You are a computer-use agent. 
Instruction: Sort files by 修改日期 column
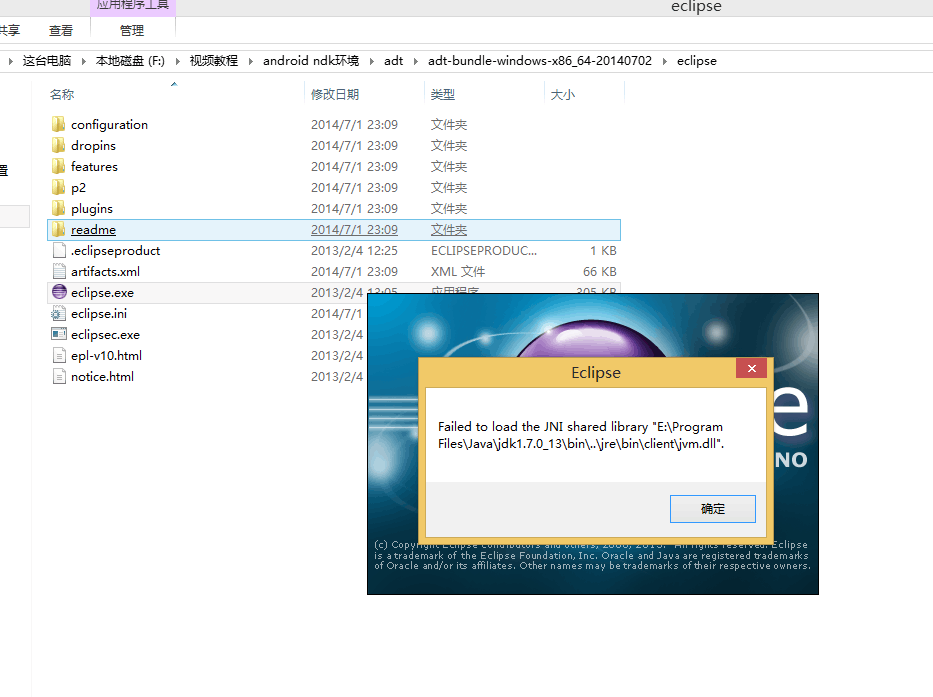pyautogui.click(x=334, y=94)
